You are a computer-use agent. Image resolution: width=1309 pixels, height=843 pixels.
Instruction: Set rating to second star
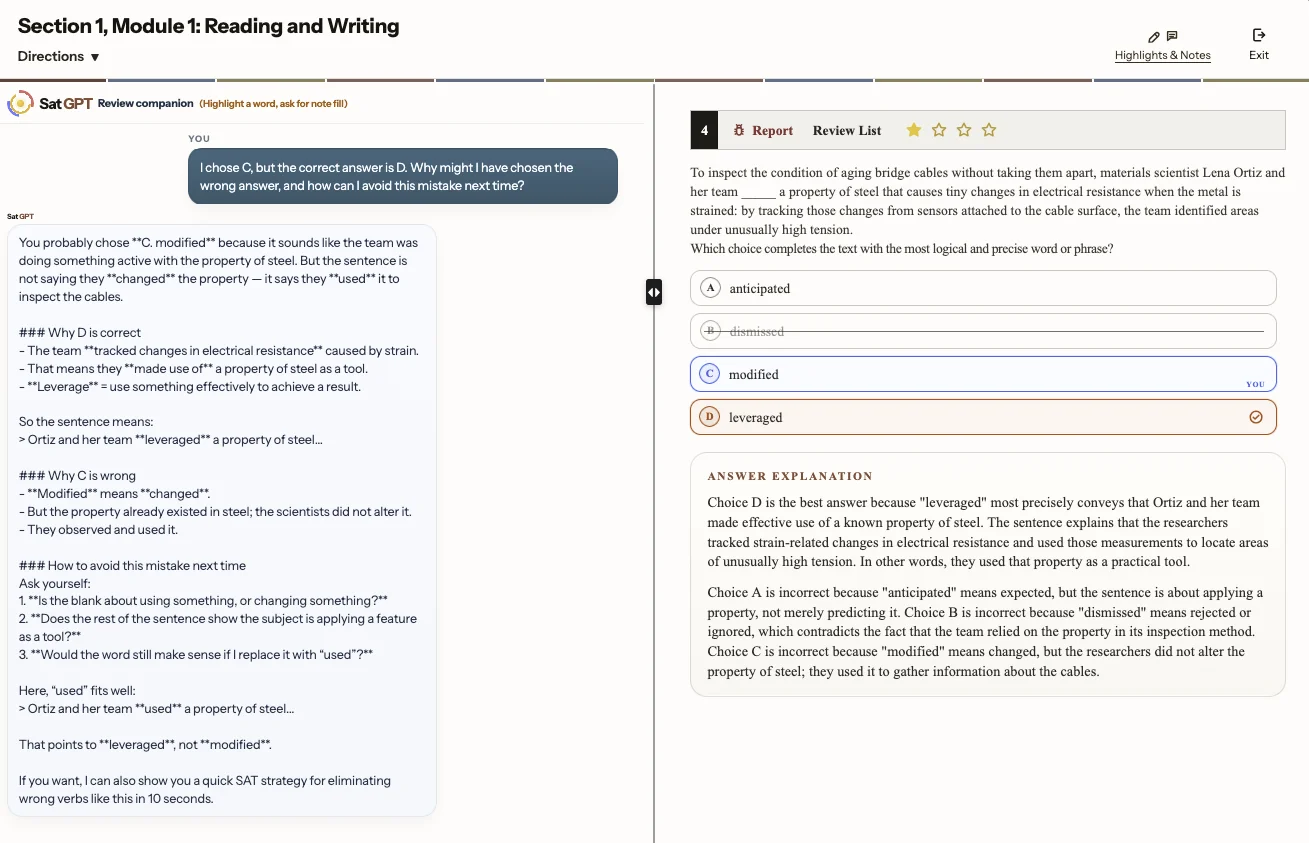click(x=939, y=130)
